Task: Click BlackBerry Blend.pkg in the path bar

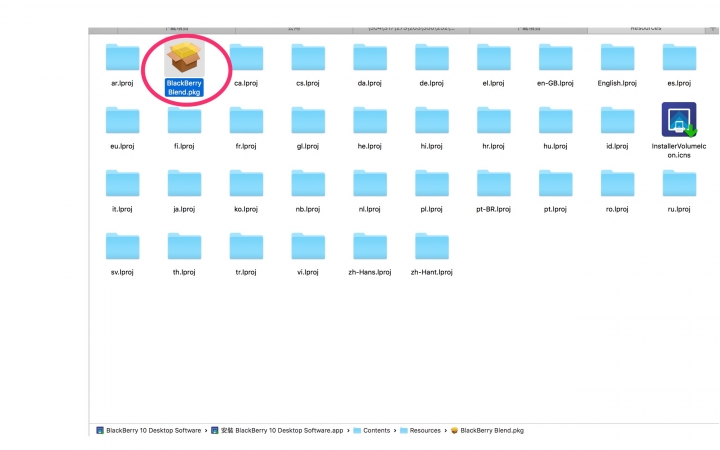Action: (487, 430)
